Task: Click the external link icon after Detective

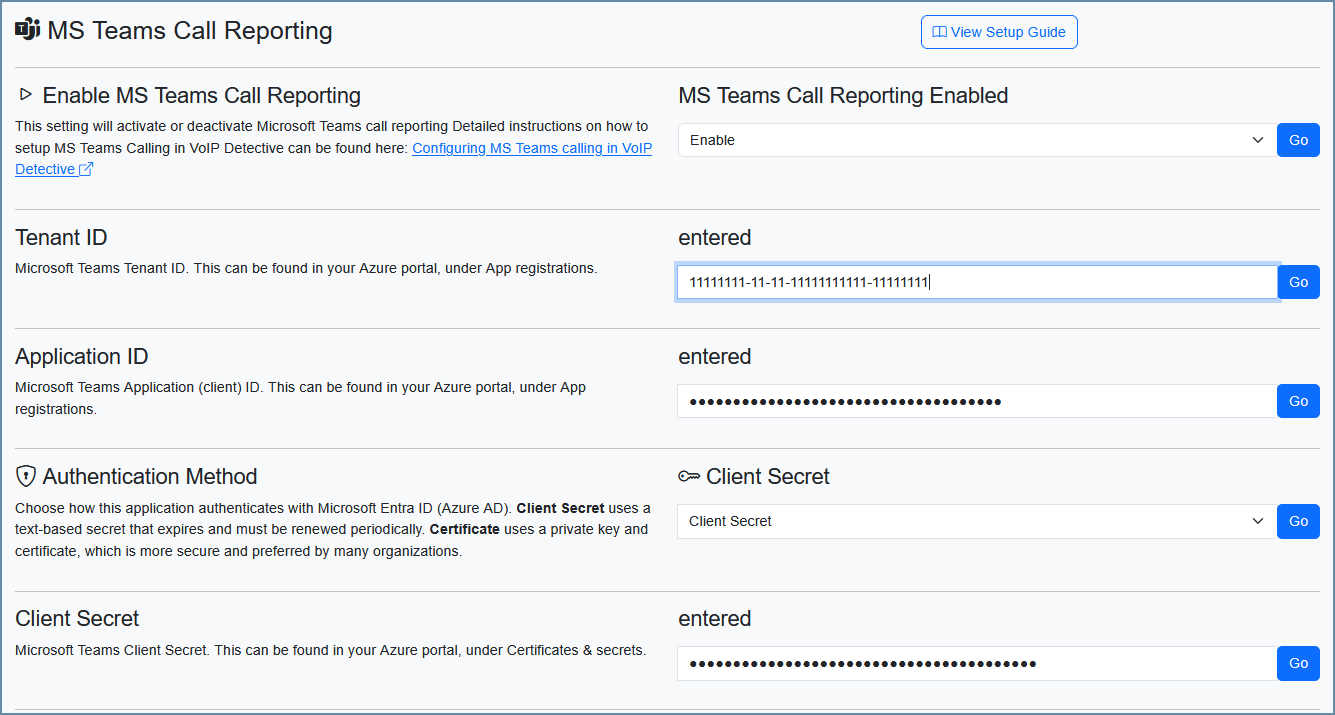Action: coord(86,169)
